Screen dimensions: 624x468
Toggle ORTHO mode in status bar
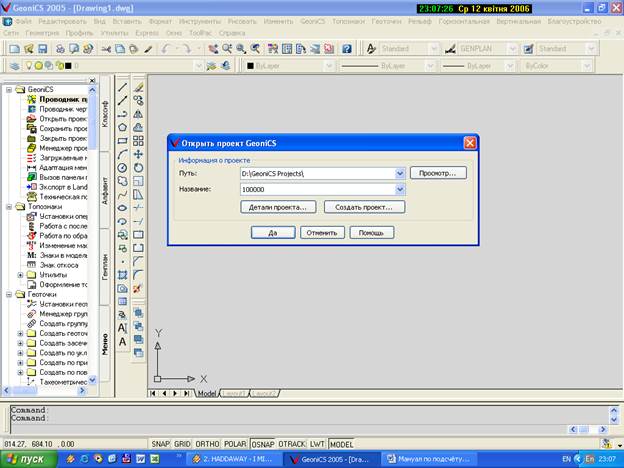207,444
